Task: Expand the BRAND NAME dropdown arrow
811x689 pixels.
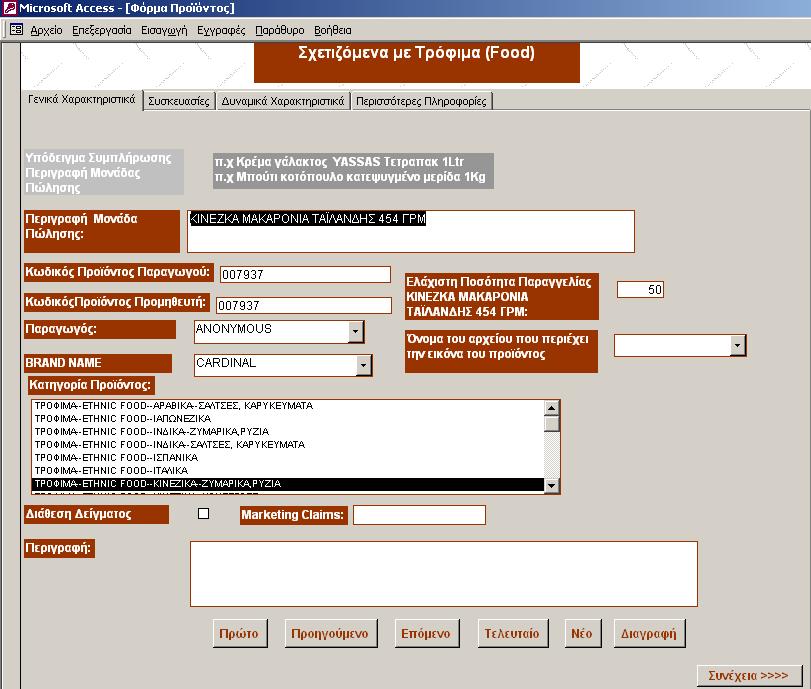Action: coord(363,365)
